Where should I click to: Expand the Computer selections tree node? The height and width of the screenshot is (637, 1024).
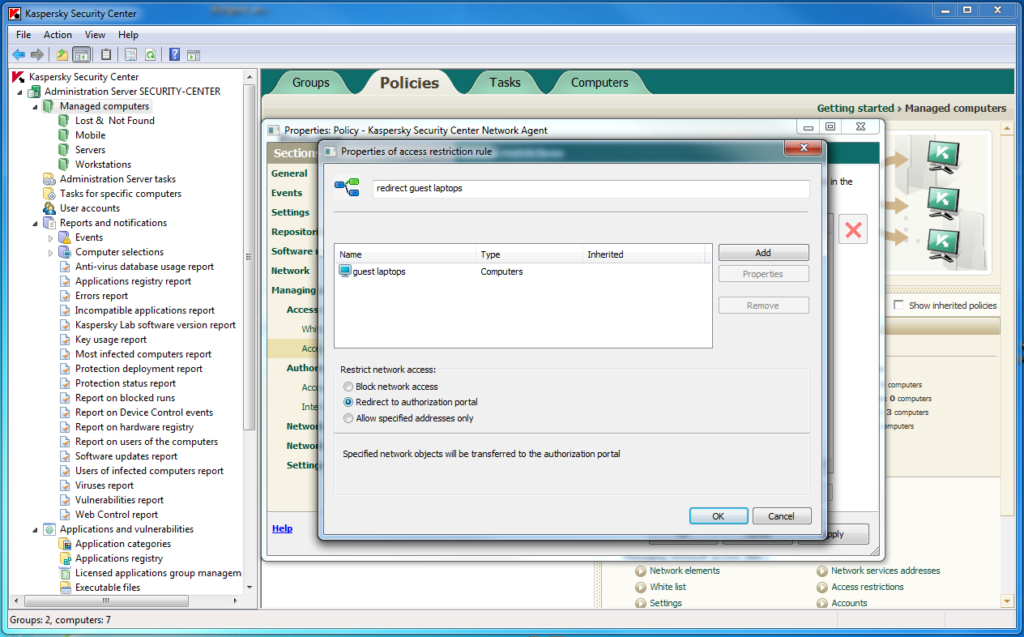coord(50,252)
